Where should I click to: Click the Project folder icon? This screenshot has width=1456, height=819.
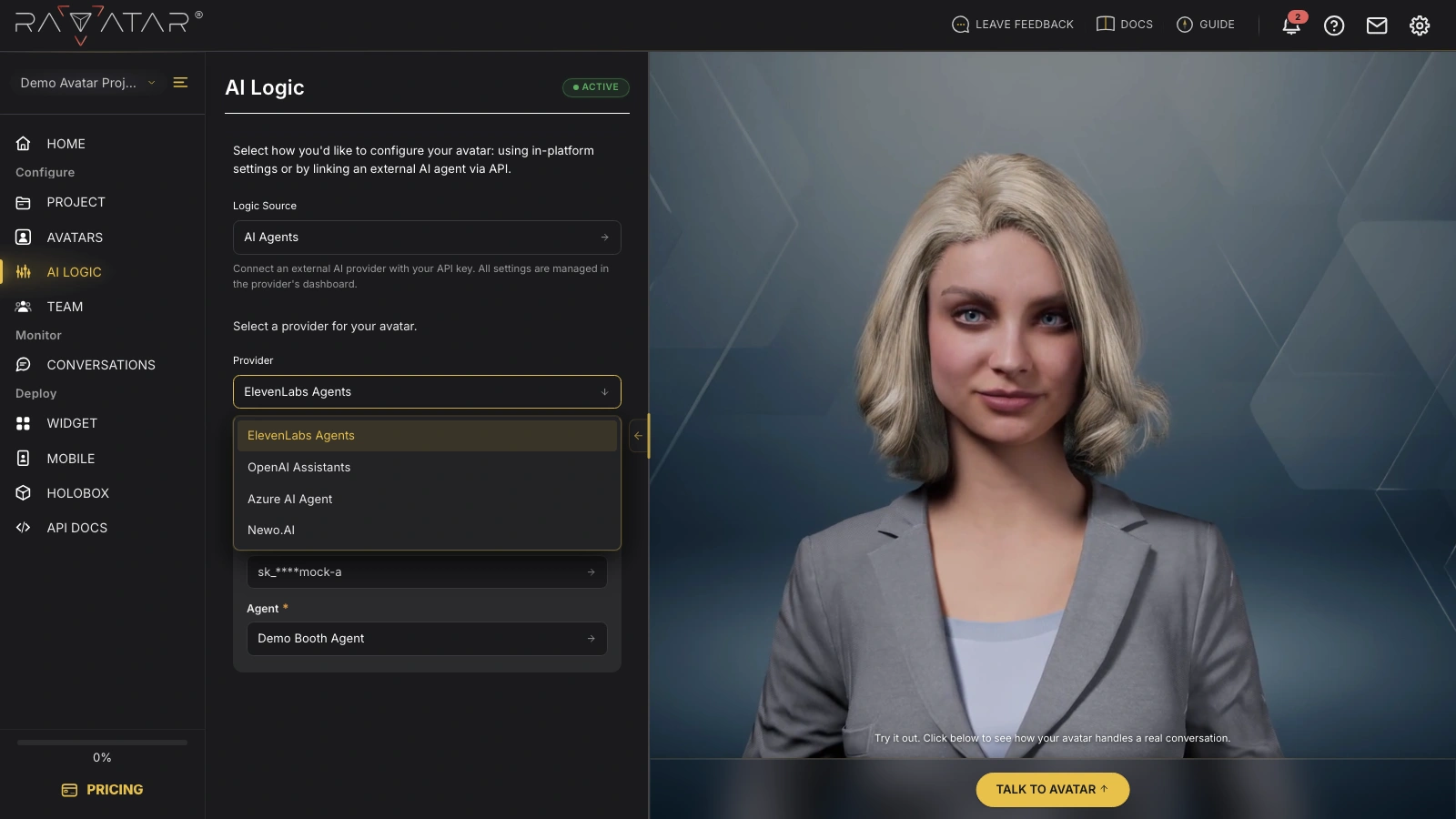pos(24,202)
